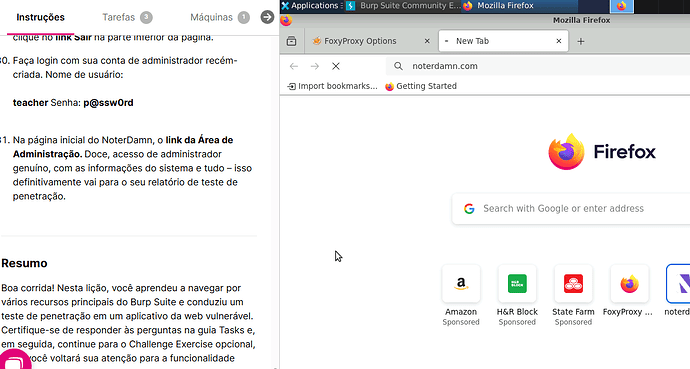Screen dimensions: 690x369
Task: Click the Máquinas count badge
Action: click(243, 18)
